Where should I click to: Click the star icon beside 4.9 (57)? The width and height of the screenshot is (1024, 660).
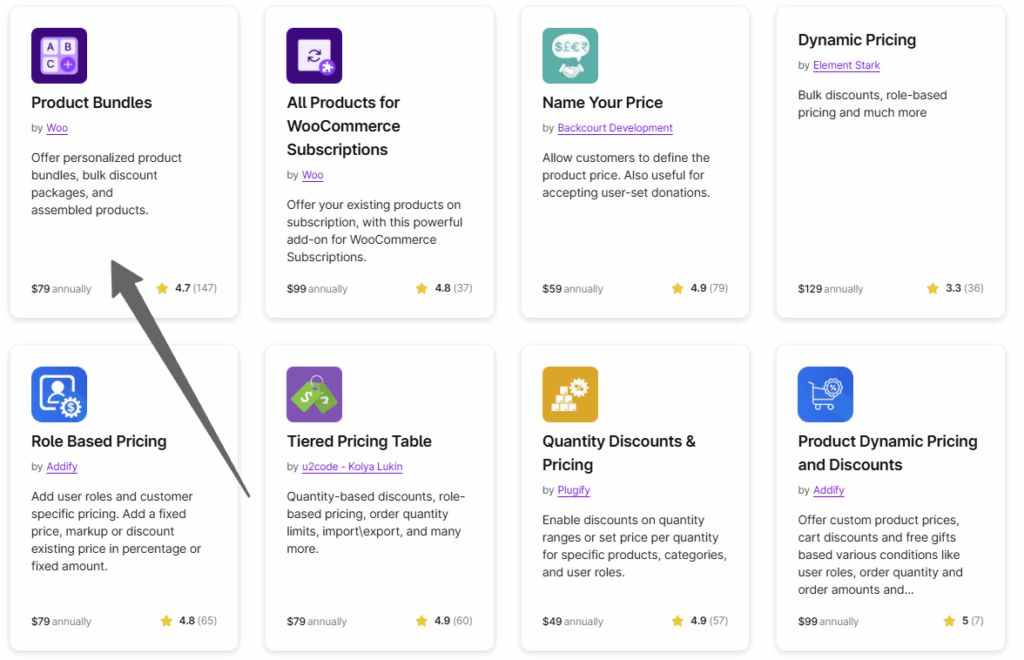(x=678, y=620)
